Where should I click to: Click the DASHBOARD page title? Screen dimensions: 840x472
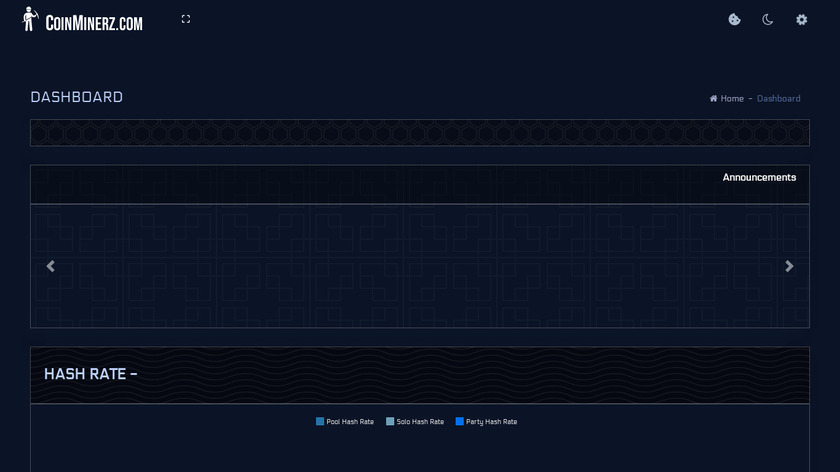coord(77,97)
